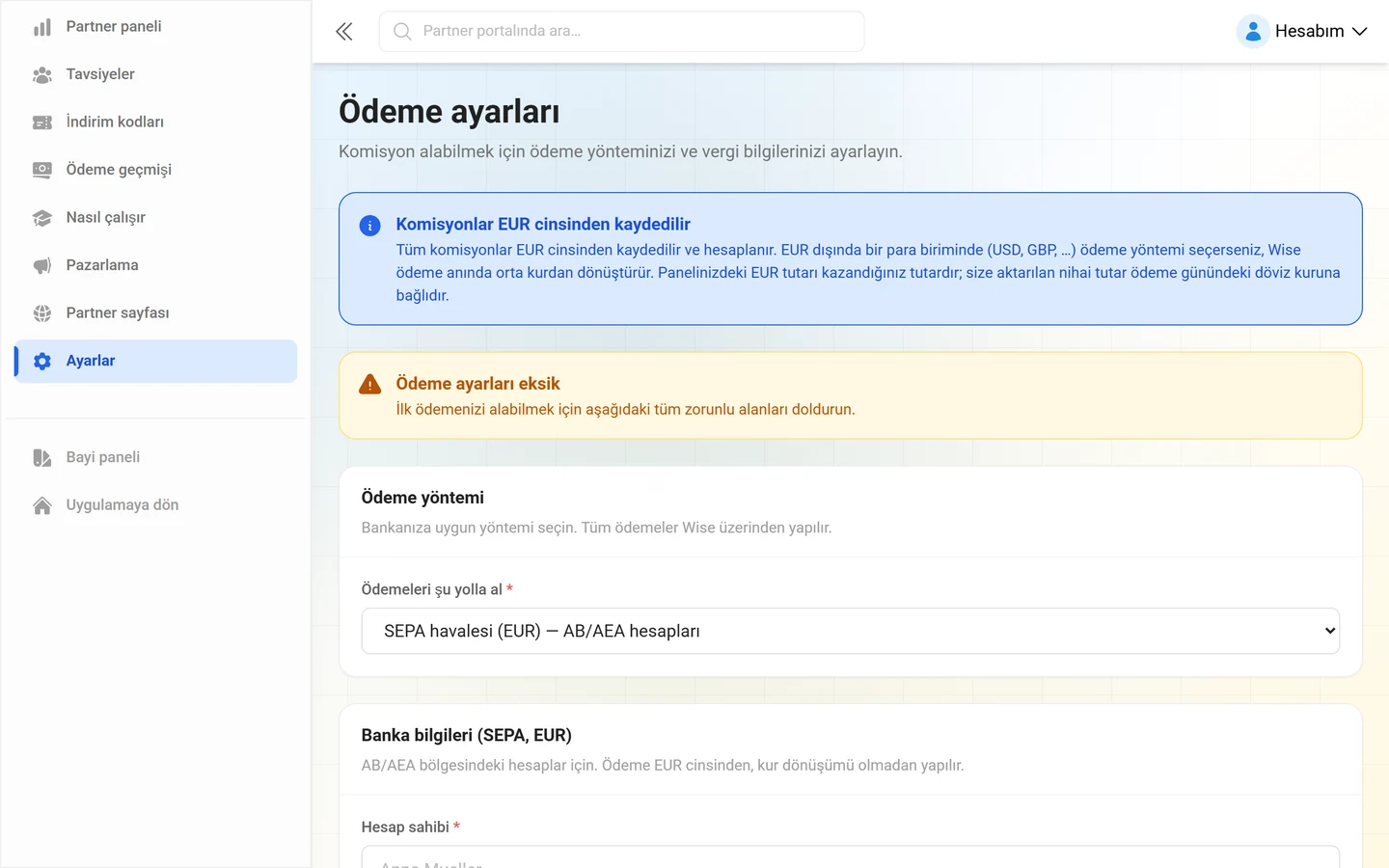The height and width of the screenshot is (868, 1389).
Task: Click the Ödeme geçmişi money icon
Action: [42, 170]
